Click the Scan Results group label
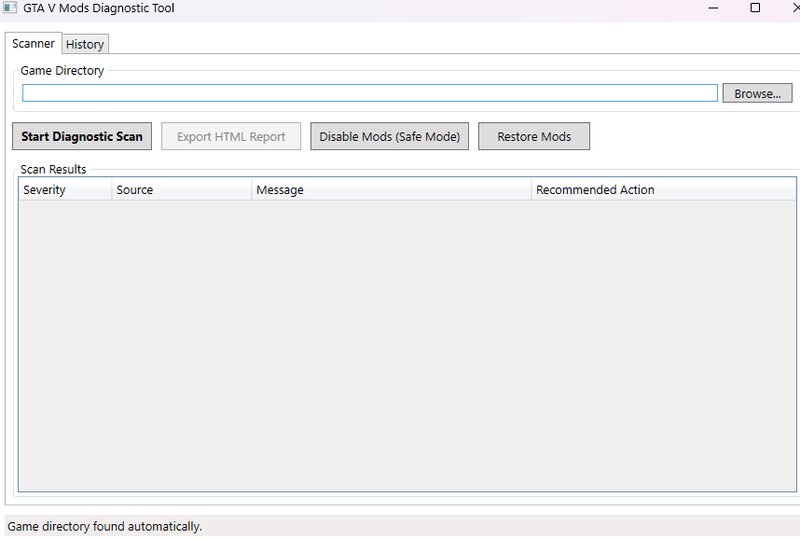The height and width of the screenshot is (540, 800). coord(53,169)
